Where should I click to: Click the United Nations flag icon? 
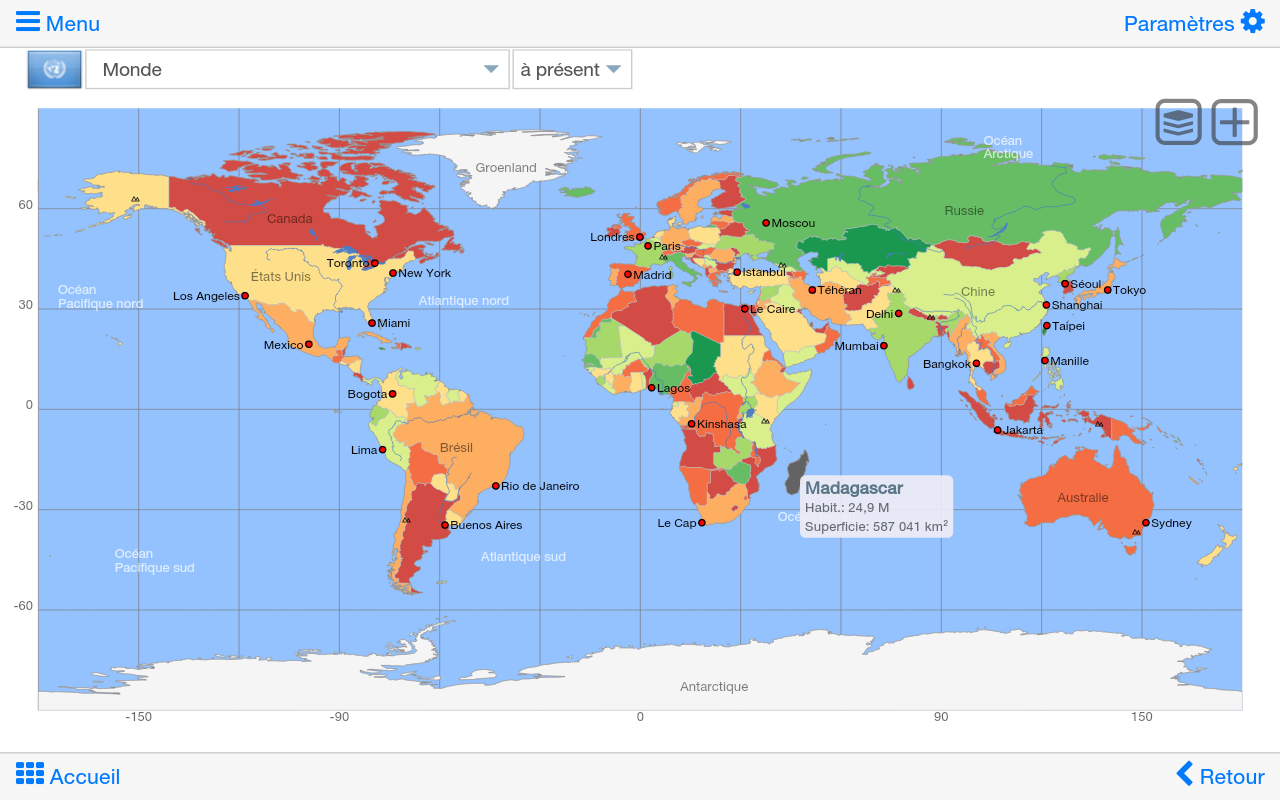click(53, 69)
